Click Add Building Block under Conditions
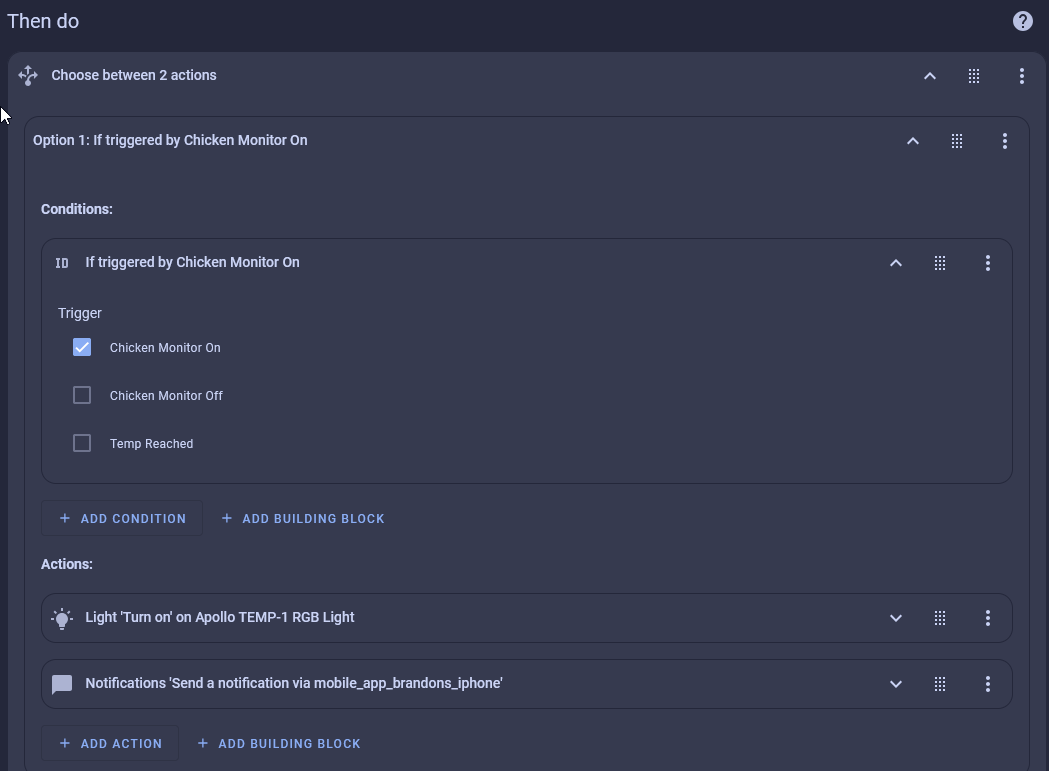Image resolution: width=1049 pixels, height=771 pixels. [x=303, y=518]
